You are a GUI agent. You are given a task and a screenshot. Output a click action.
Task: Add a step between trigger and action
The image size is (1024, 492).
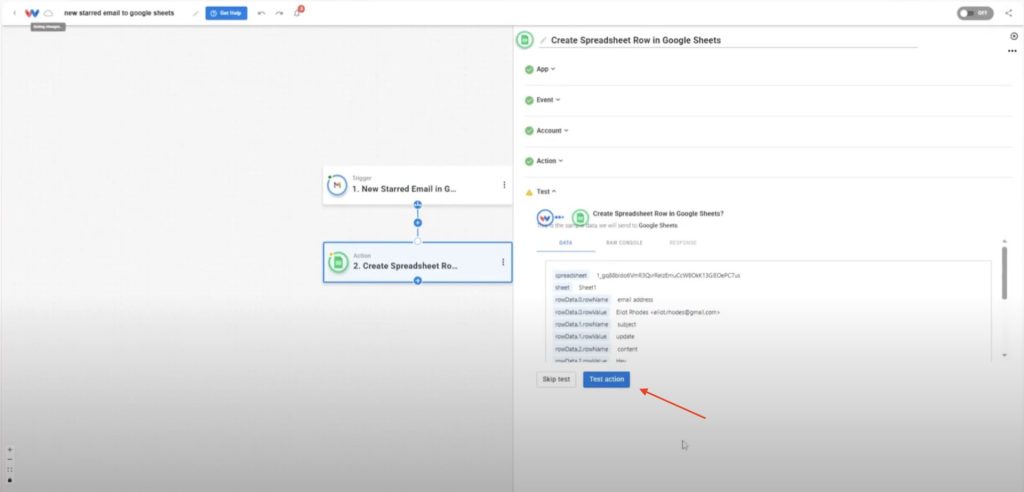(x=418, y=223)
